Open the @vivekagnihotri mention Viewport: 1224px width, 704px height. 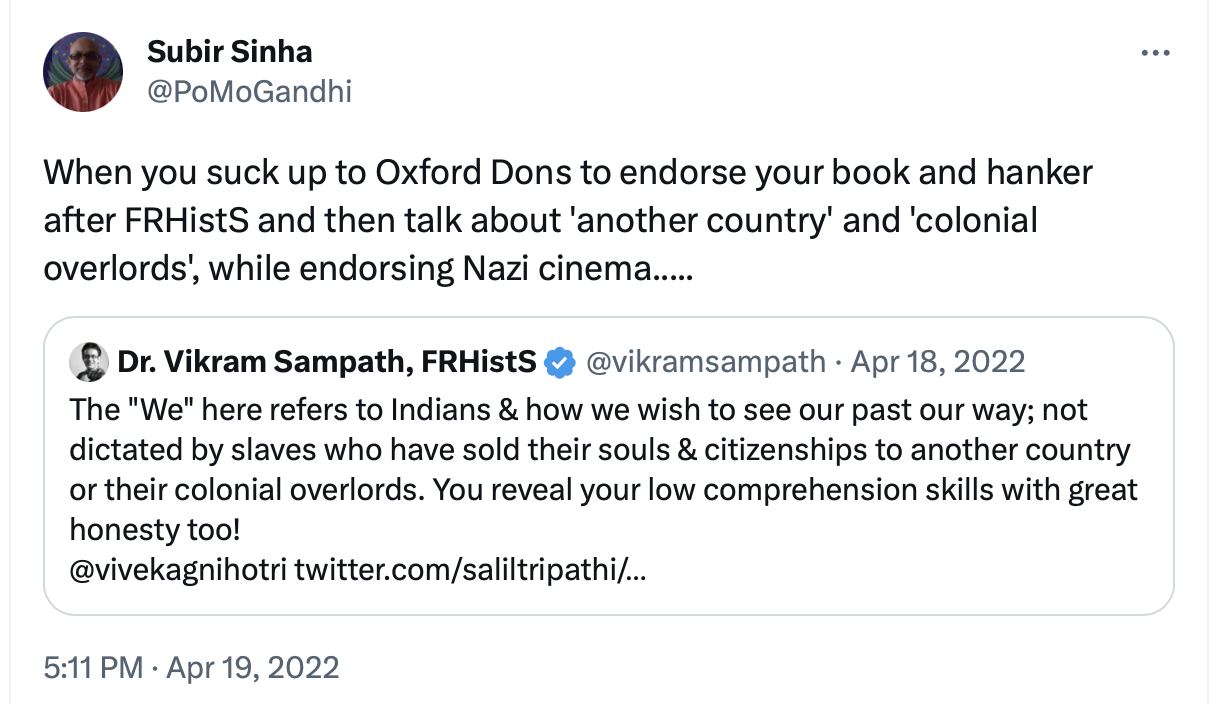(178, 572)
